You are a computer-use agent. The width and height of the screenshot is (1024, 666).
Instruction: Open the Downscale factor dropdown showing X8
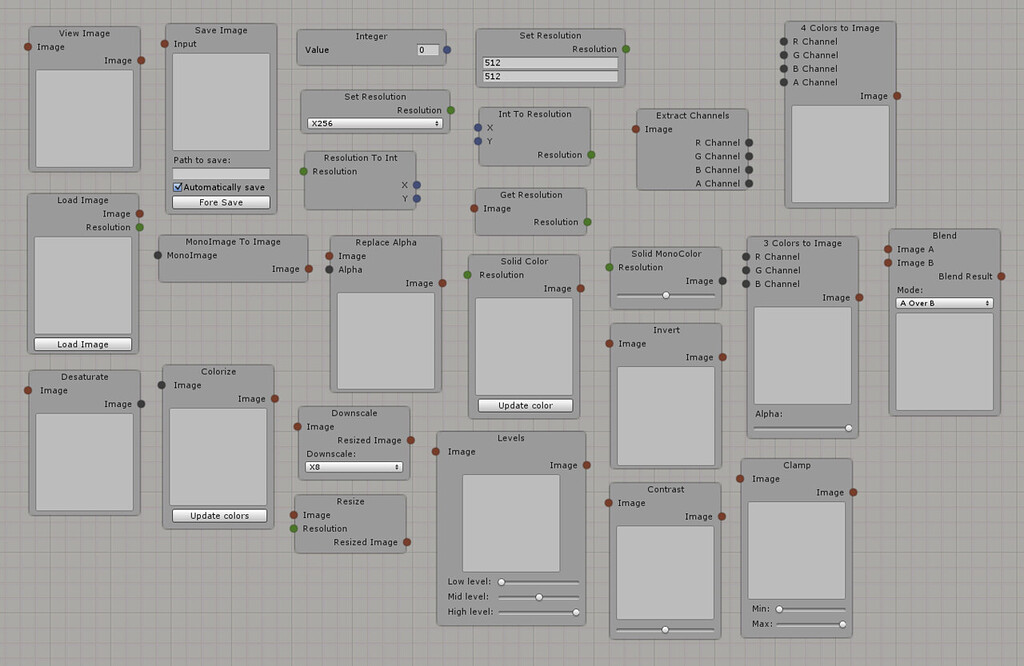355,466
